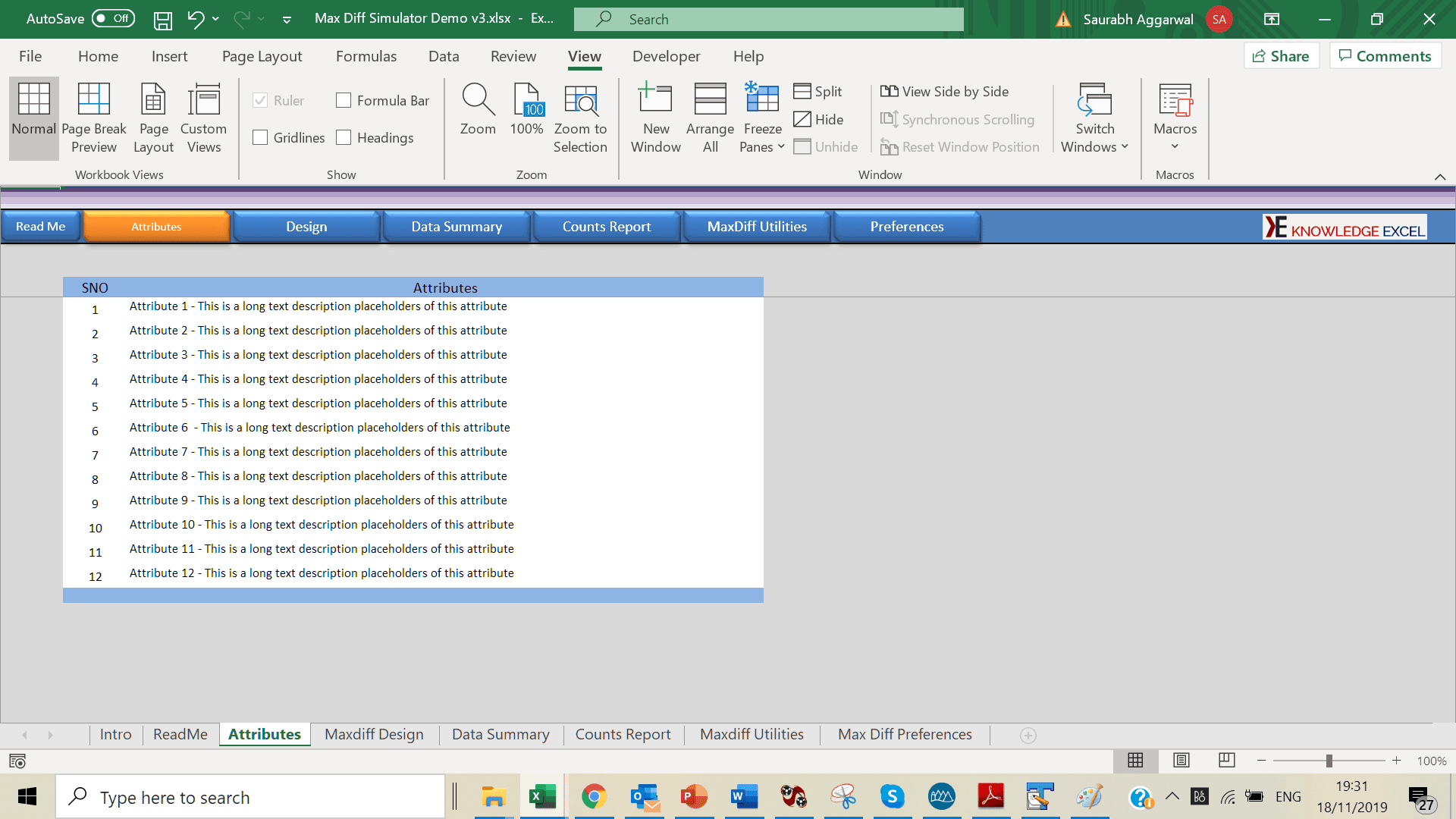Click the zoom slider handle in status bar

pyautogui.click(x=1329, y=761)
